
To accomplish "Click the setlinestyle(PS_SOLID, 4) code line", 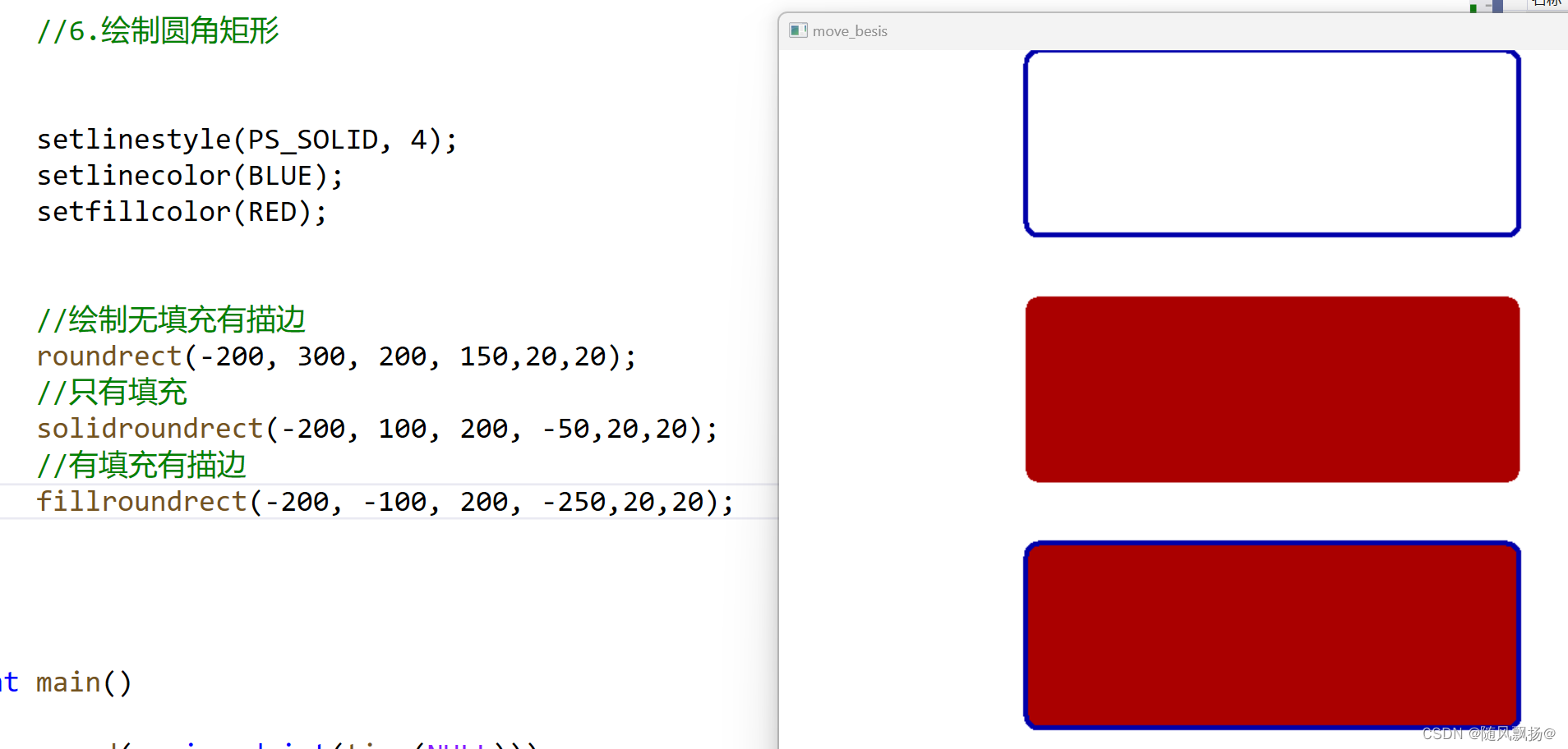I will (x=247, y=140).
